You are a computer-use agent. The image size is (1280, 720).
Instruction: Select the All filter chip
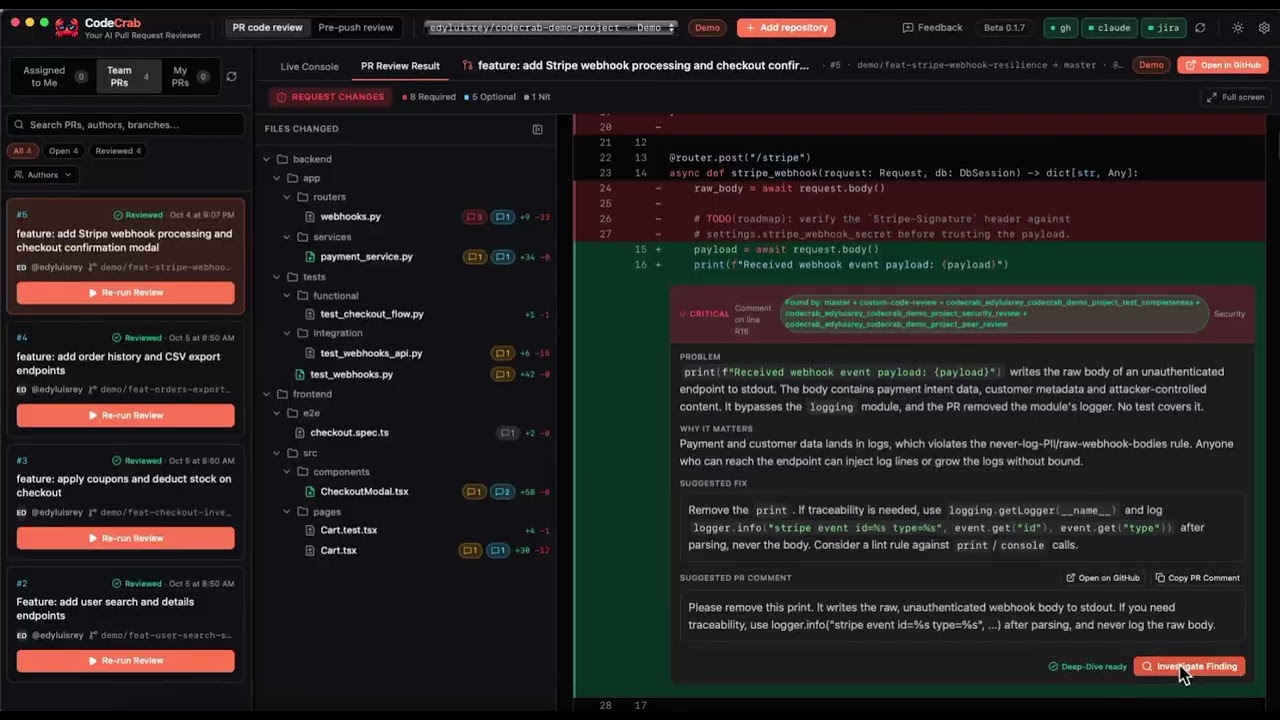point(22,151)
